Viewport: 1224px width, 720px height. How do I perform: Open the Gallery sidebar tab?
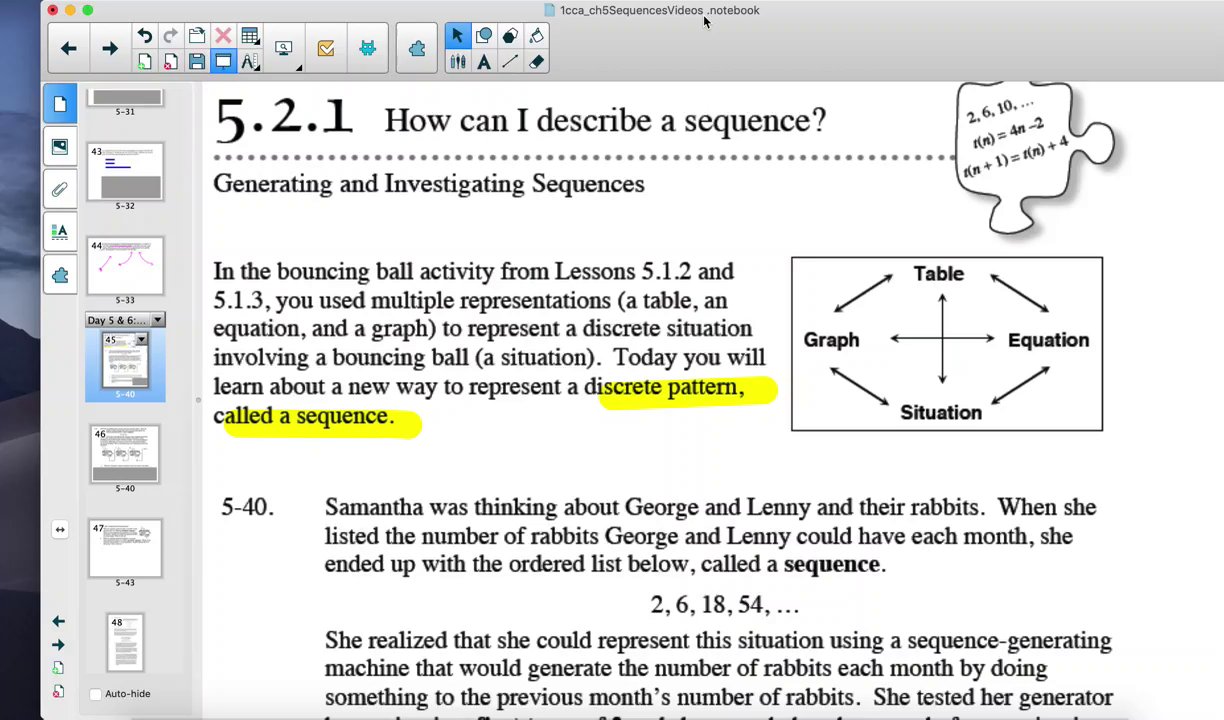click(x=60, y=147)
